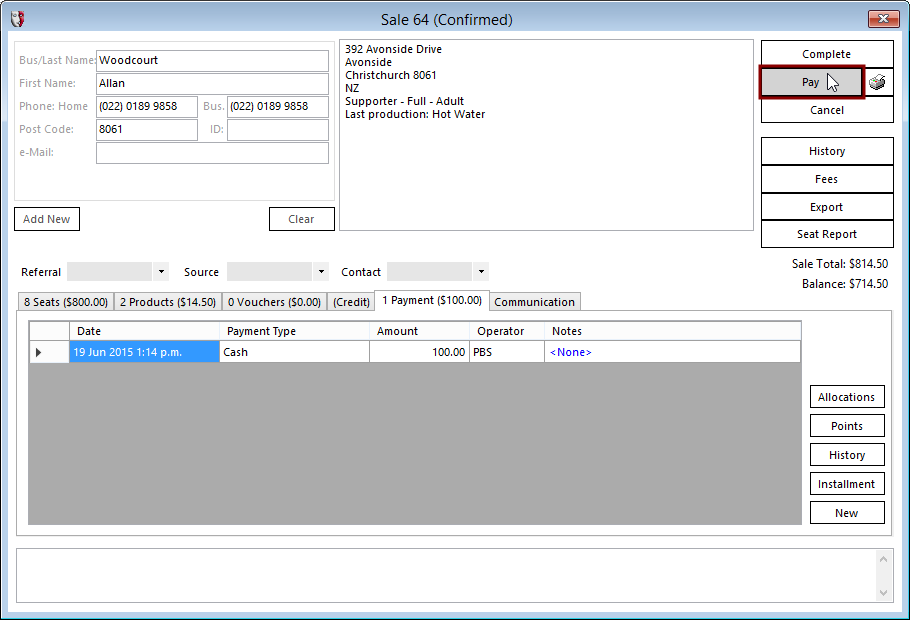Viewport: 910px width, 620px height.
Task: Select the '19 Jun 2015 1:14 p.m.' cell
Action: click(x=144, y=352)
